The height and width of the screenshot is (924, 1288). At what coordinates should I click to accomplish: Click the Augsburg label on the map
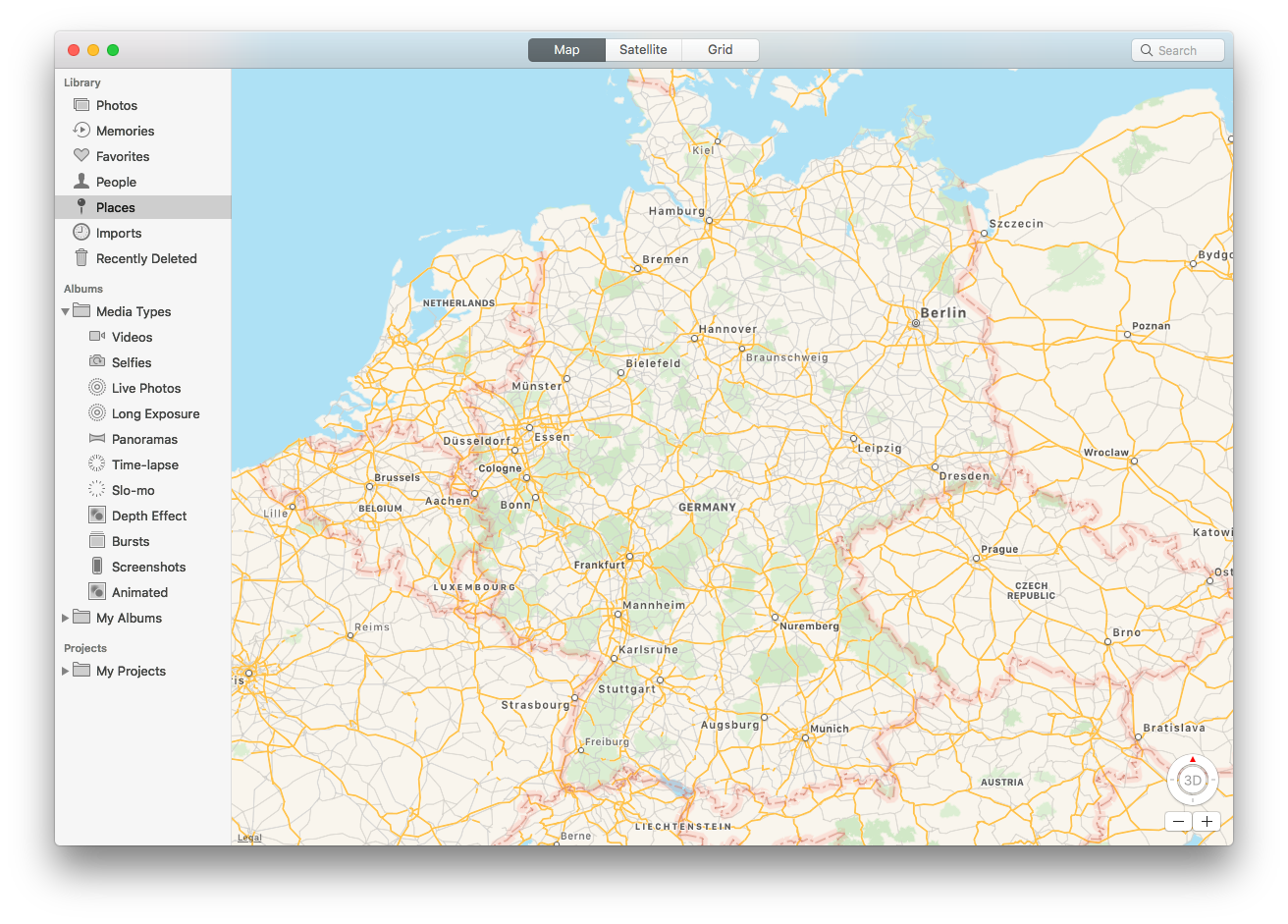point(729,726)
